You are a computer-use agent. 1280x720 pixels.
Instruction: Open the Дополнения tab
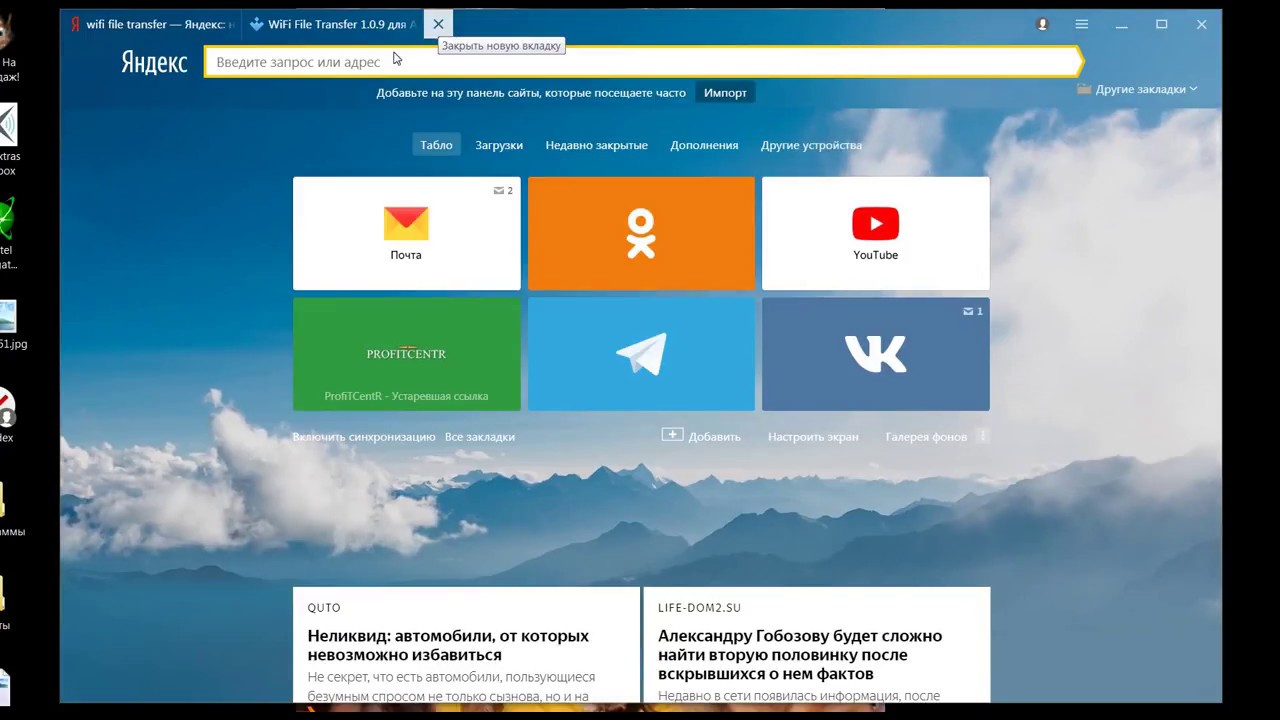pyautogui.click(x=704, y=145)
